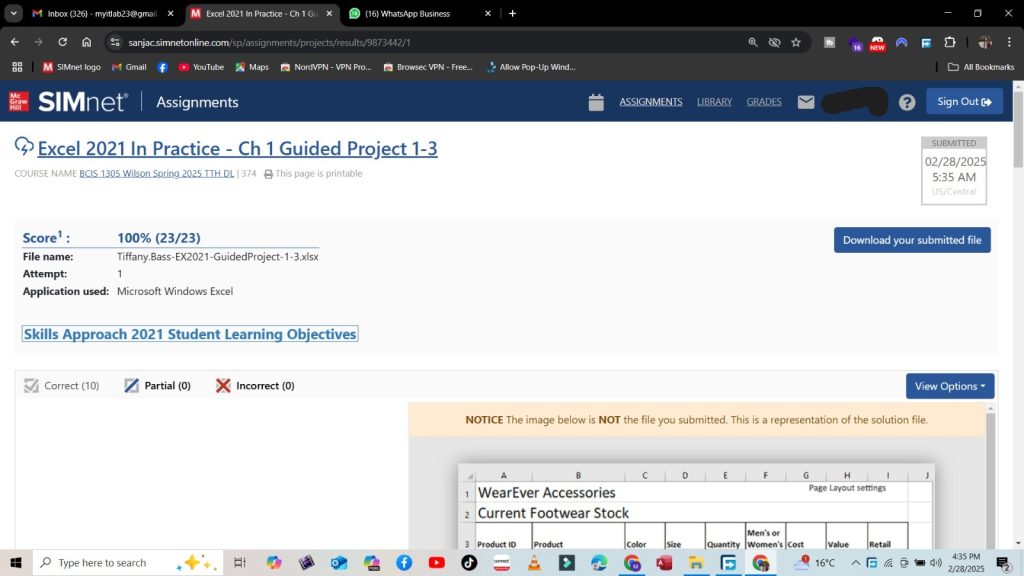
Task: Close the WhatsApp Business tab
Action: coord(487,13)
